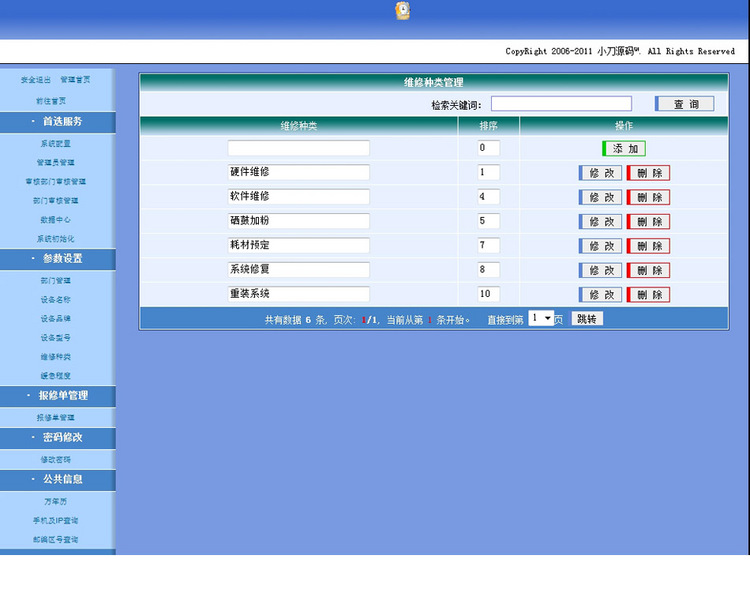
Task: Click 删除 for the 硒鼓加粉 row
Action: (x=648, y=222)
